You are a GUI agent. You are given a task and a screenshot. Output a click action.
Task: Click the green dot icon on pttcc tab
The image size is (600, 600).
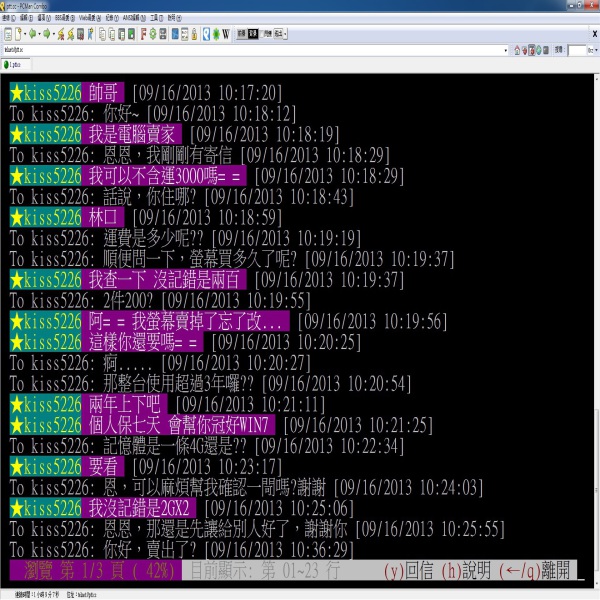pos(6,65)
